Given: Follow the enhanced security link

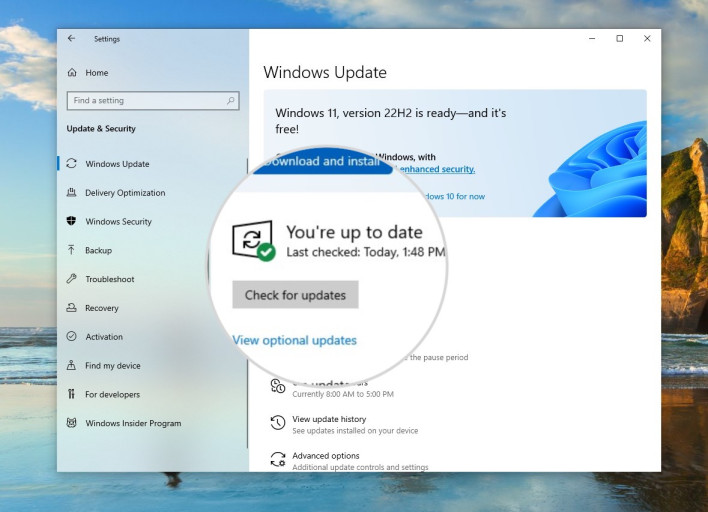Looking at the screenshot, I should point(437,169).
